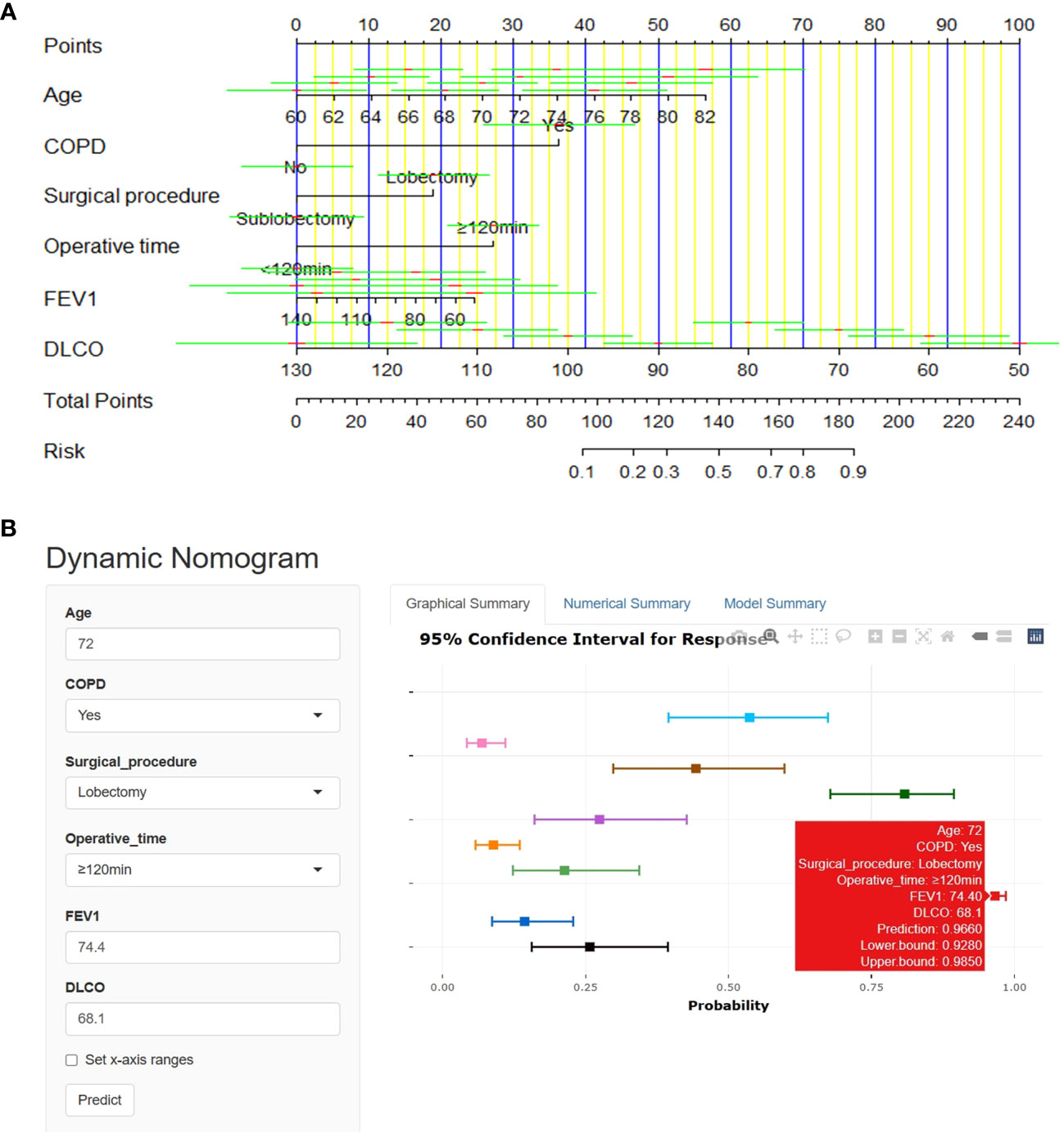Click the pink square prediction point

tap(482, 743)
